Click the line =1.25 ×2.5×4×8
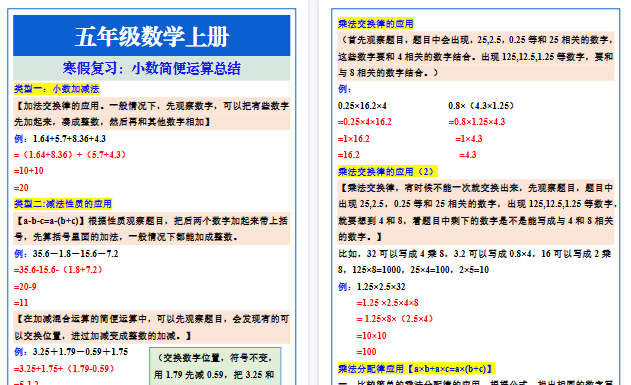 tap(388, 303)
